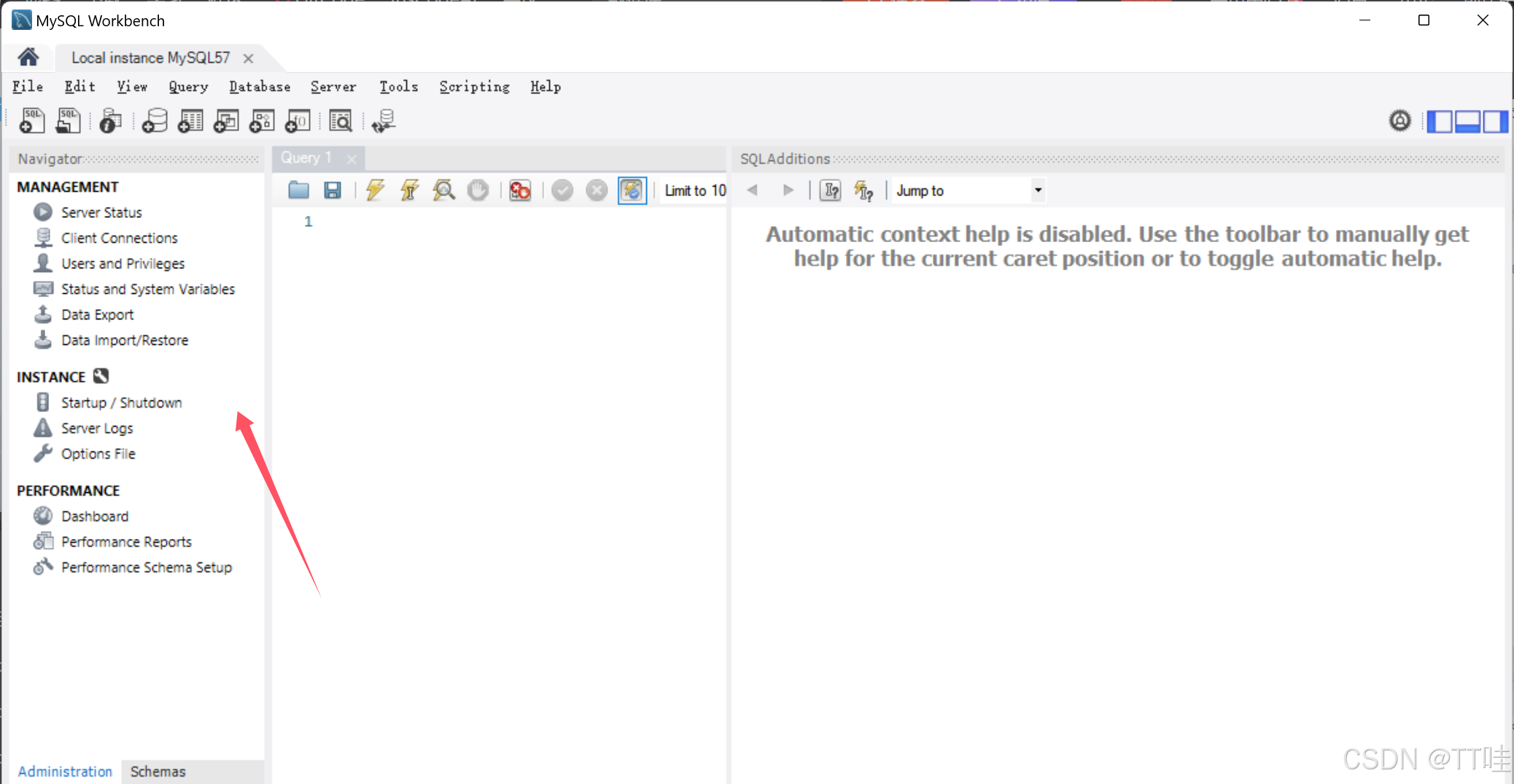
Task: Stop query execution hand icon
Action: click(478, 190)
